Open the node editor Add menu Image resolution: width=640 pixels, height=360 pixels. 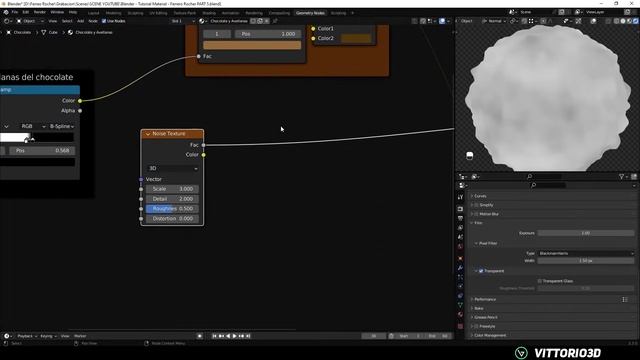click(80, 21)
